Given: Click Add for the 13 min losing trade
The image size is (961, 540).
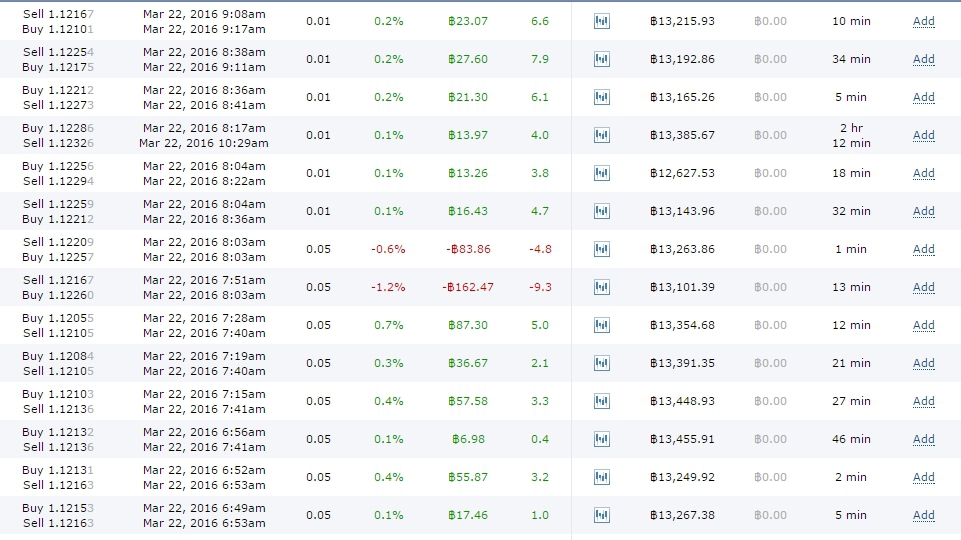Looking at the screenshot, I should tap(923, 287).
